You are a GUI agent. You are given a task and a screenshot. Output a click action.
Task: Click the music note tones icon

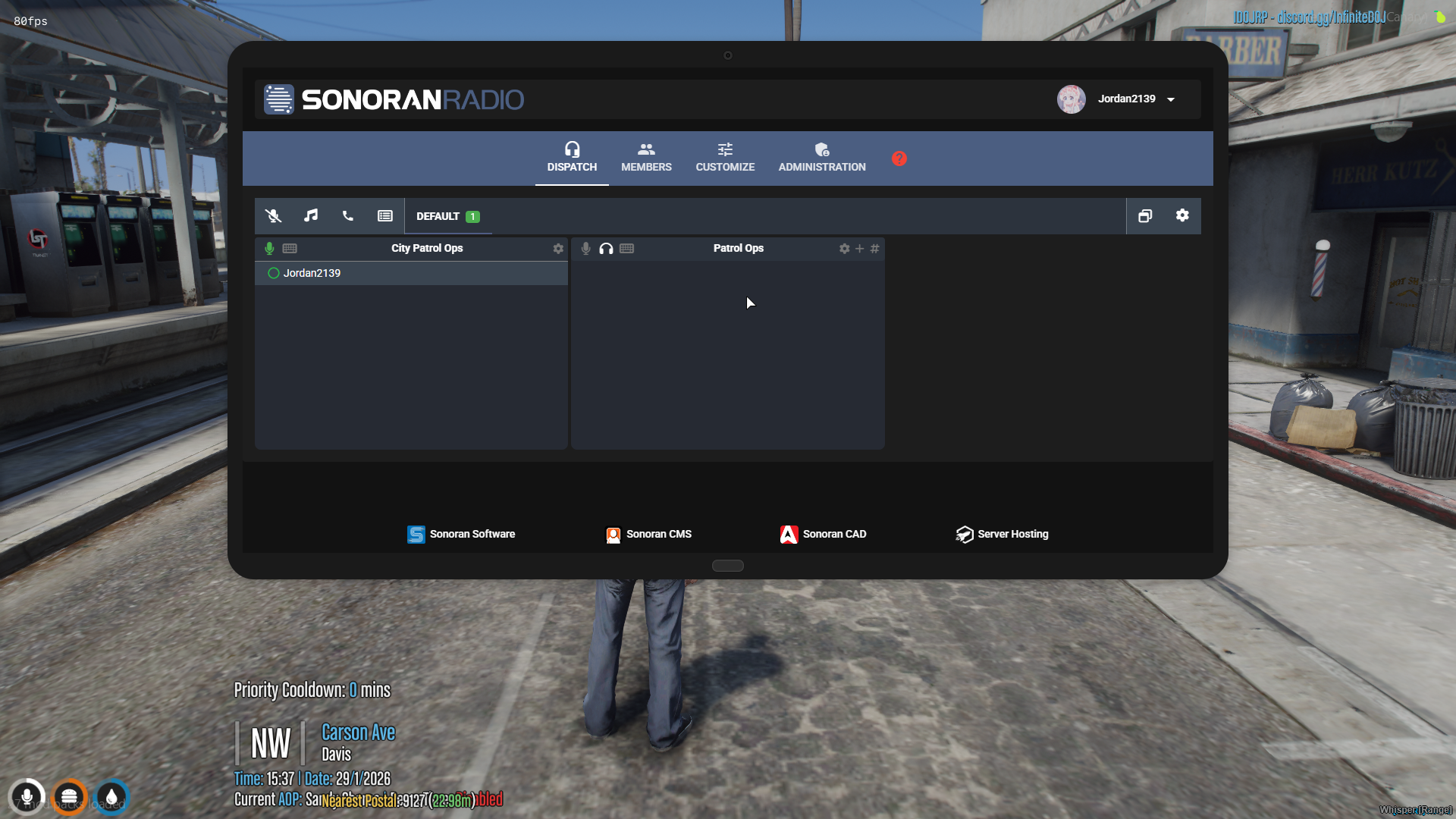pyautogui.click(x=311, y=216)
